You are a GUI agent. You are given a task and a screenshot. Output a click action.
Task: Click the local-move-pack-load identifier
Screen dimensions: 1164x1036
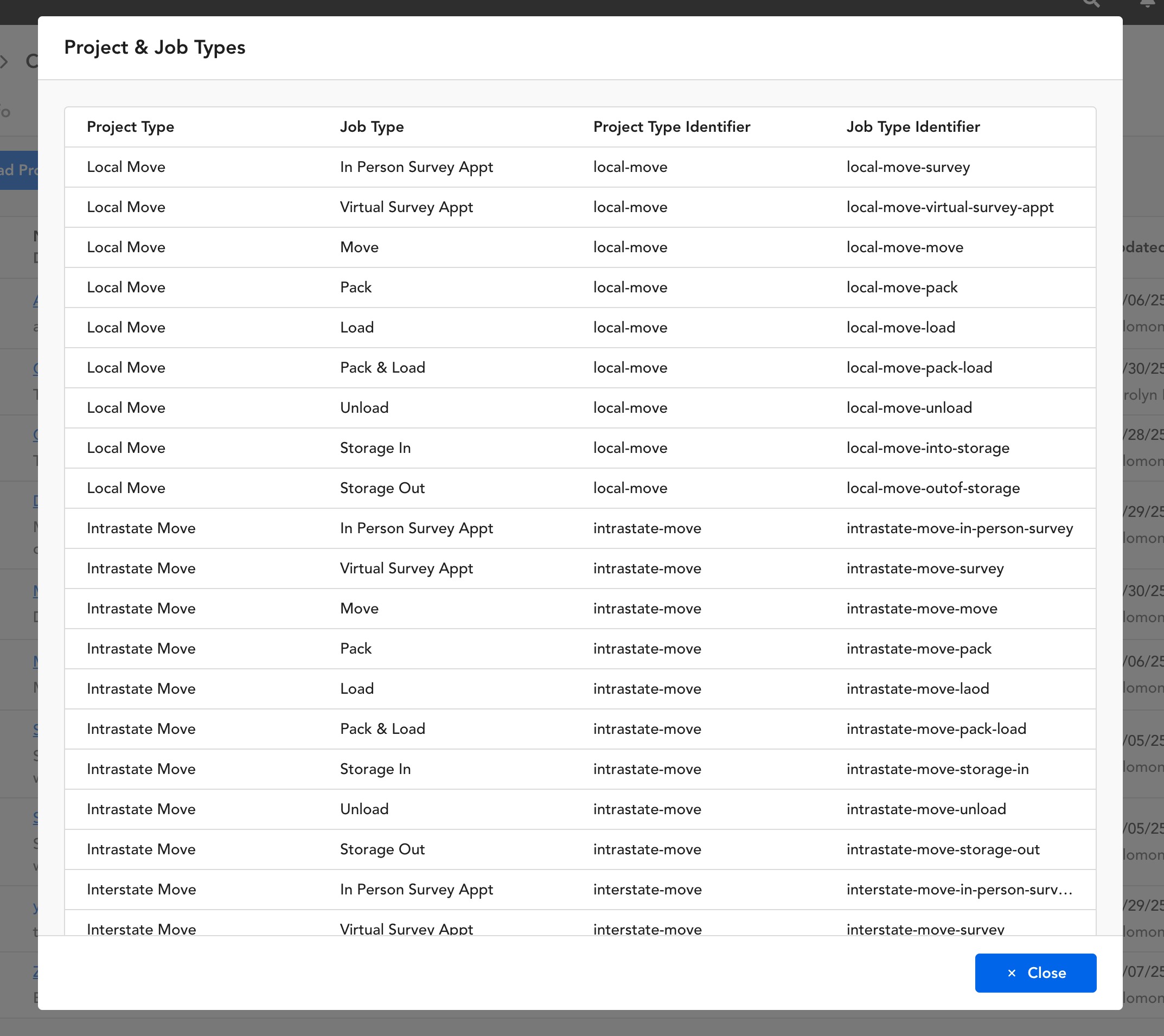pos(919,368)
